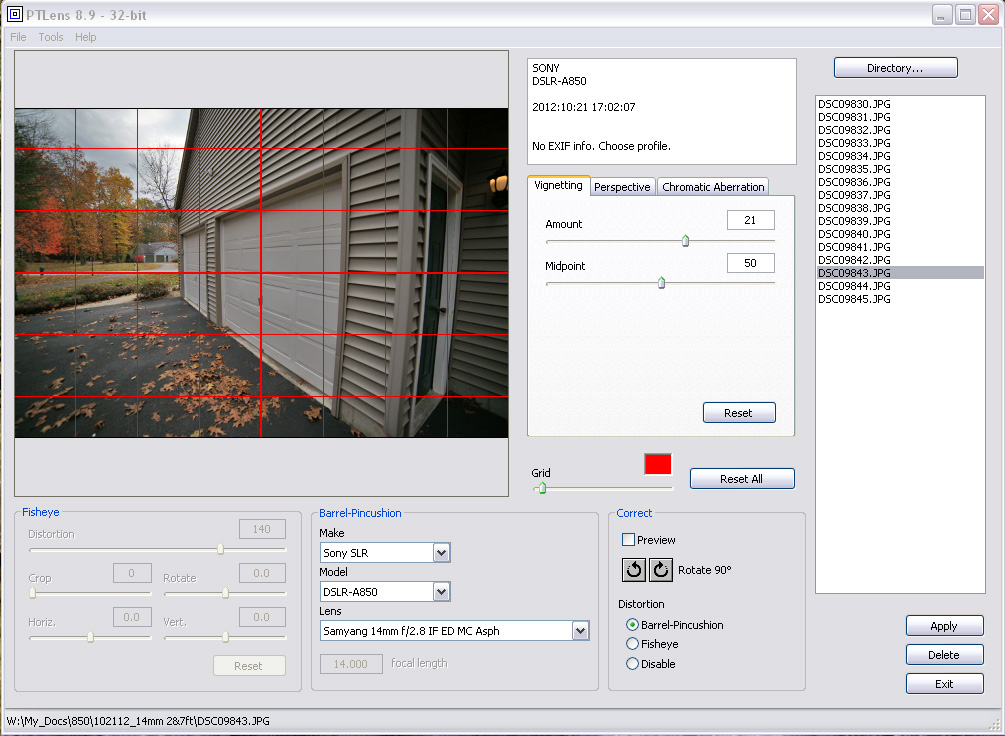Click the Fisheye Vert. slider handle
The image size is (1005, 736).
(x=226, y=637)
